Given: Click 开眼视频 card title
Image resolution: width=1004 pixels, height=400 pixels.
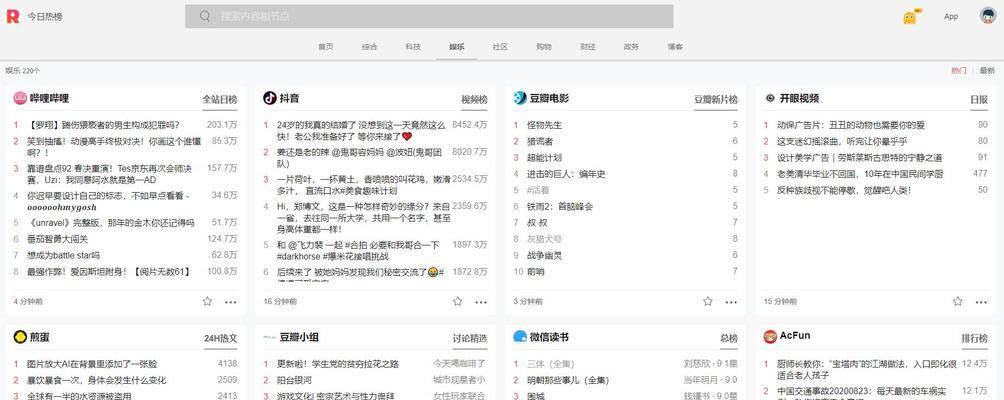Looking at the screenshot, I should pyautogui.click(x=799, y=99).
